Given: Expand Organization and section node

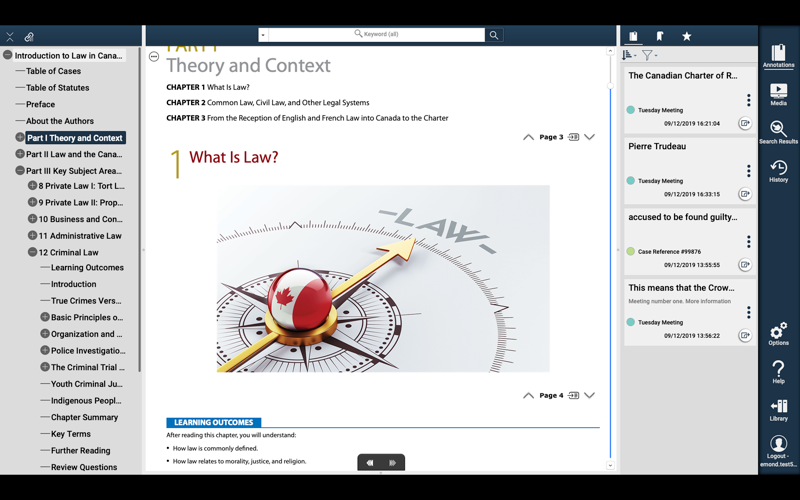Looking at the screenshot, I should pyautogui.click(x=45, y=334).
